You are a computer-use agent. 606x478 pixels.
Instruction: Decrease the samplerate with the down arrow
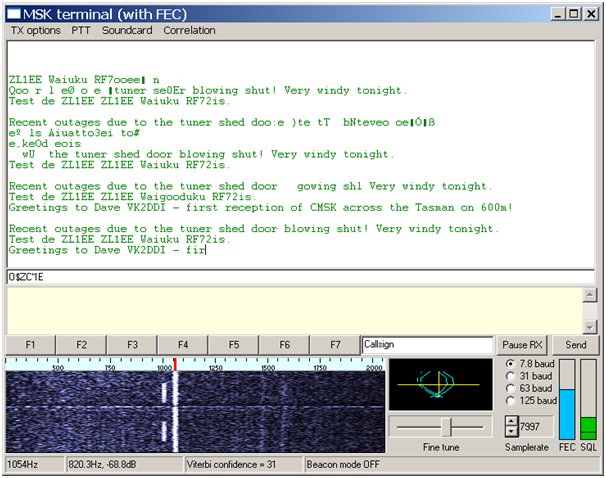511,431
